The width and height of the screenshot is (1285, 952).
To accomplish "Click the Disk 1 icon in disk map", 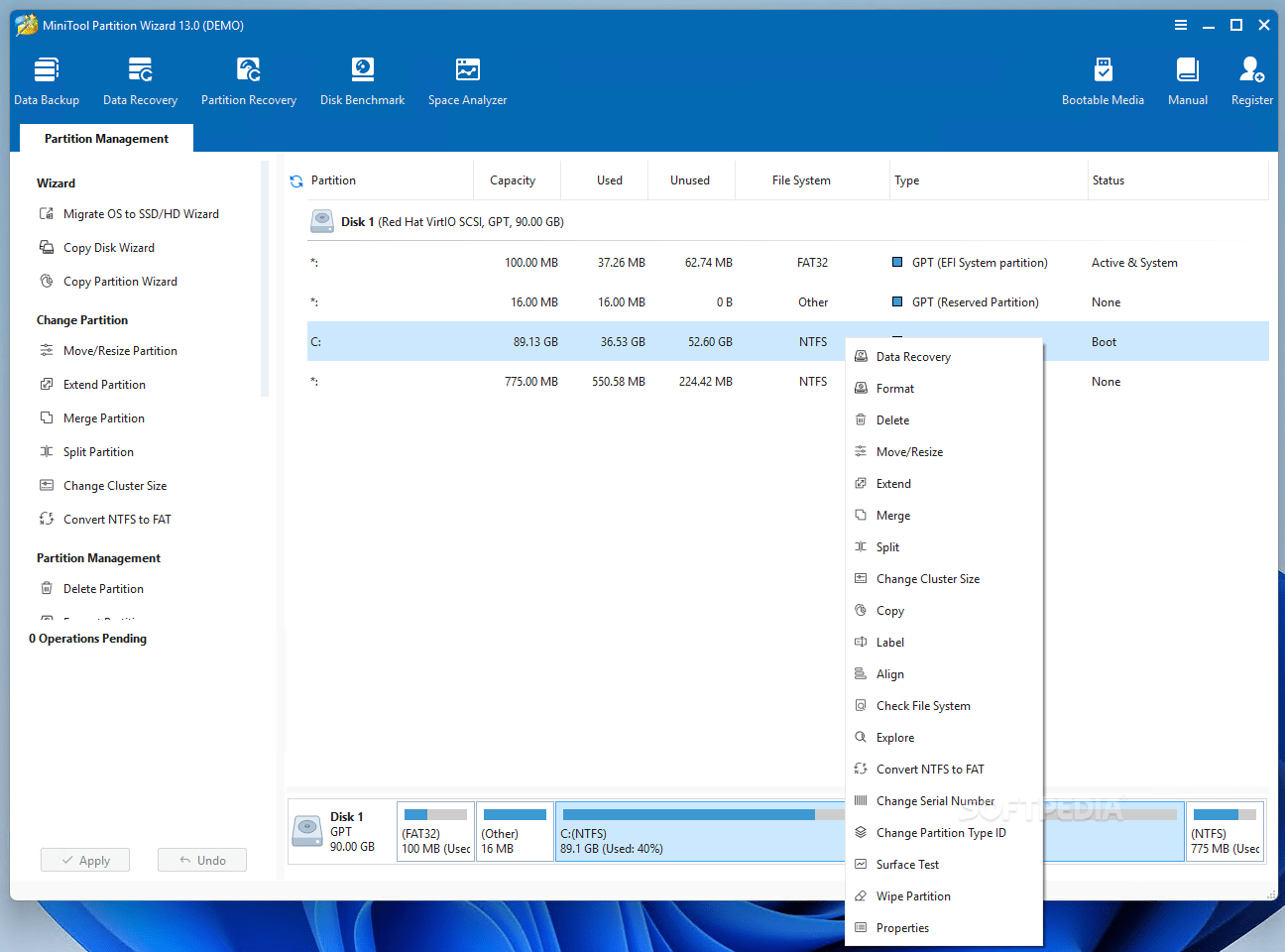I will [307, 831].
